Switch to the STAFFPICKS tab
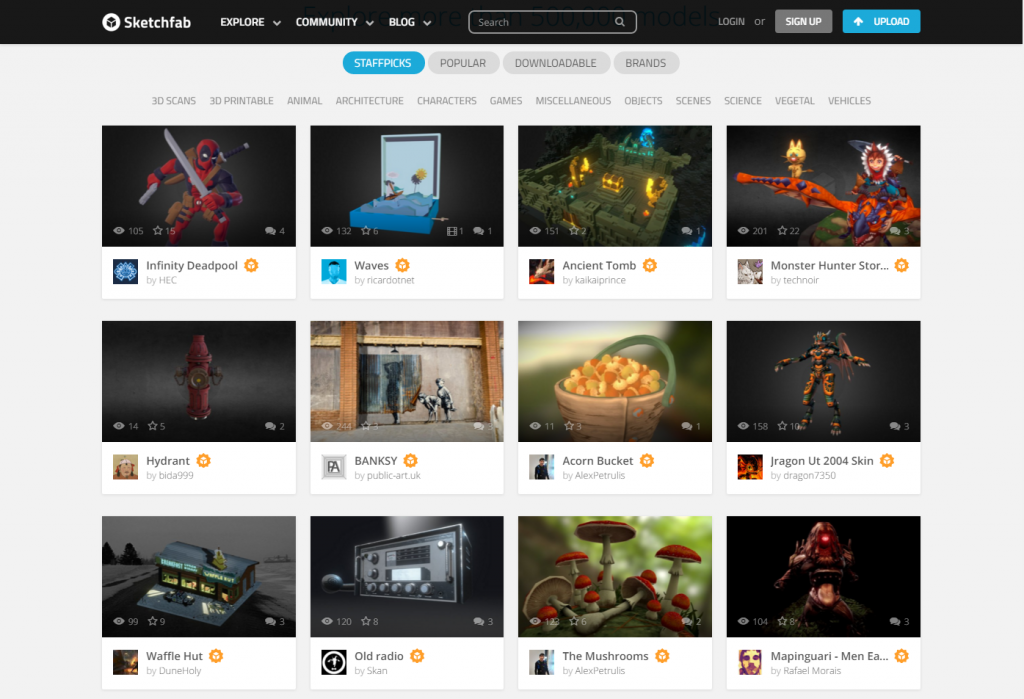1024x699 pixels. pos(383,63)
